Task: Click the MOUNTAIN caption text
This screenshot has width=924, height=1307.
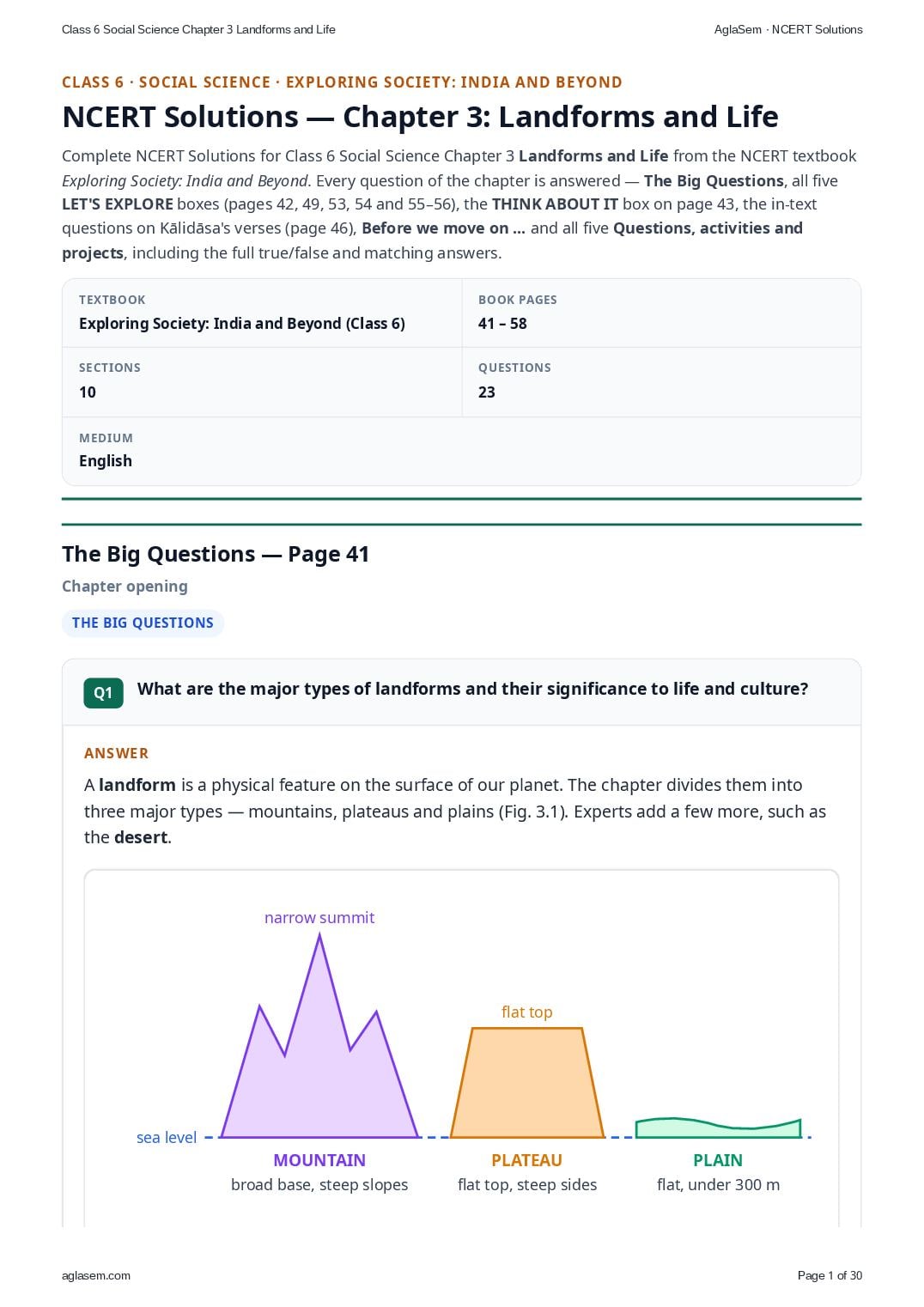Action: point(319,1160)
